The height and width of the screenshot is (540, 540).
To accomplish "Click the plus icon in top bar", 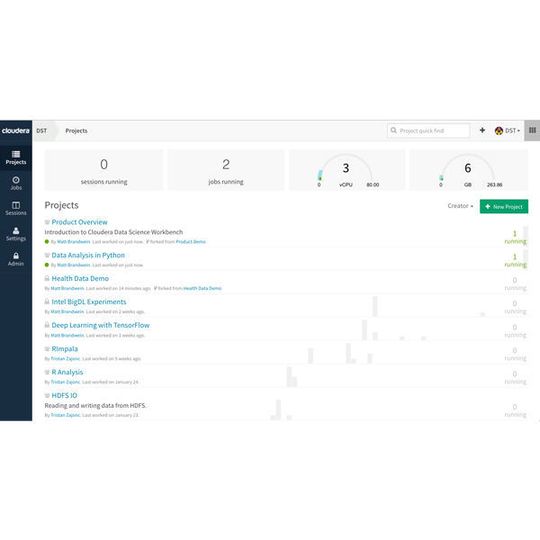I will pyautogui.click(x=482, y=130).
